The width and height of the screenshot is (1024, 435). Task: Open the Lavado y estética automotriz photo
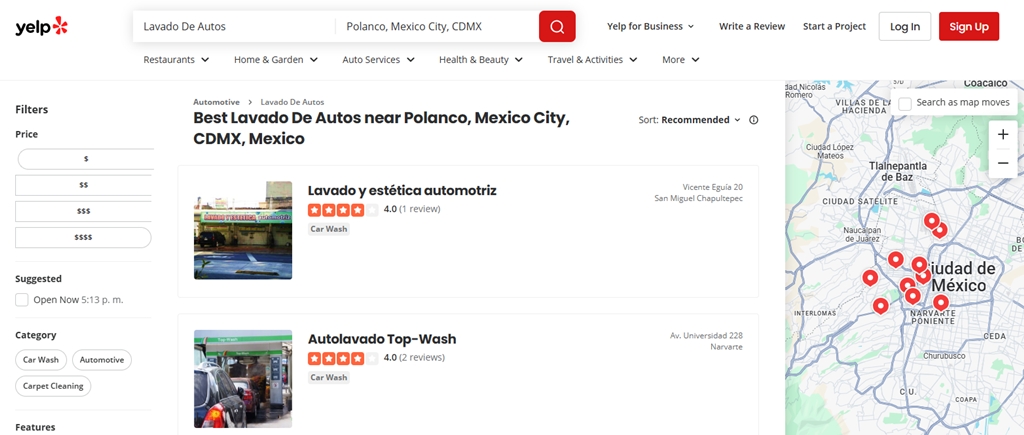click(x=243, y=231)
